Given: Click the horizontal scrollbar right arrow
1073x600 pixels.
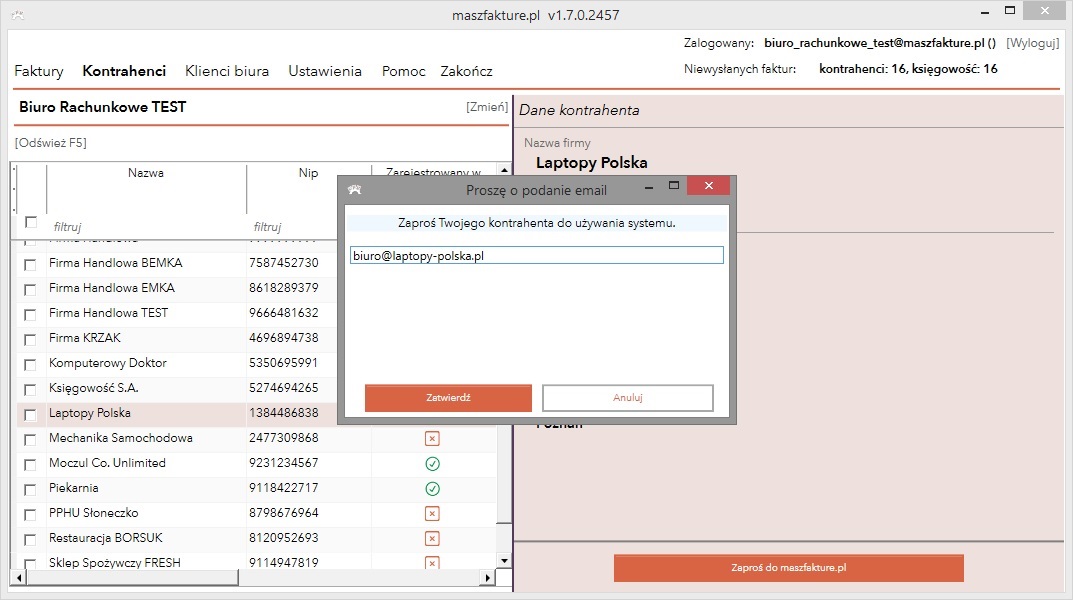Looking at the screenshot, I should (x=487, y=578).
